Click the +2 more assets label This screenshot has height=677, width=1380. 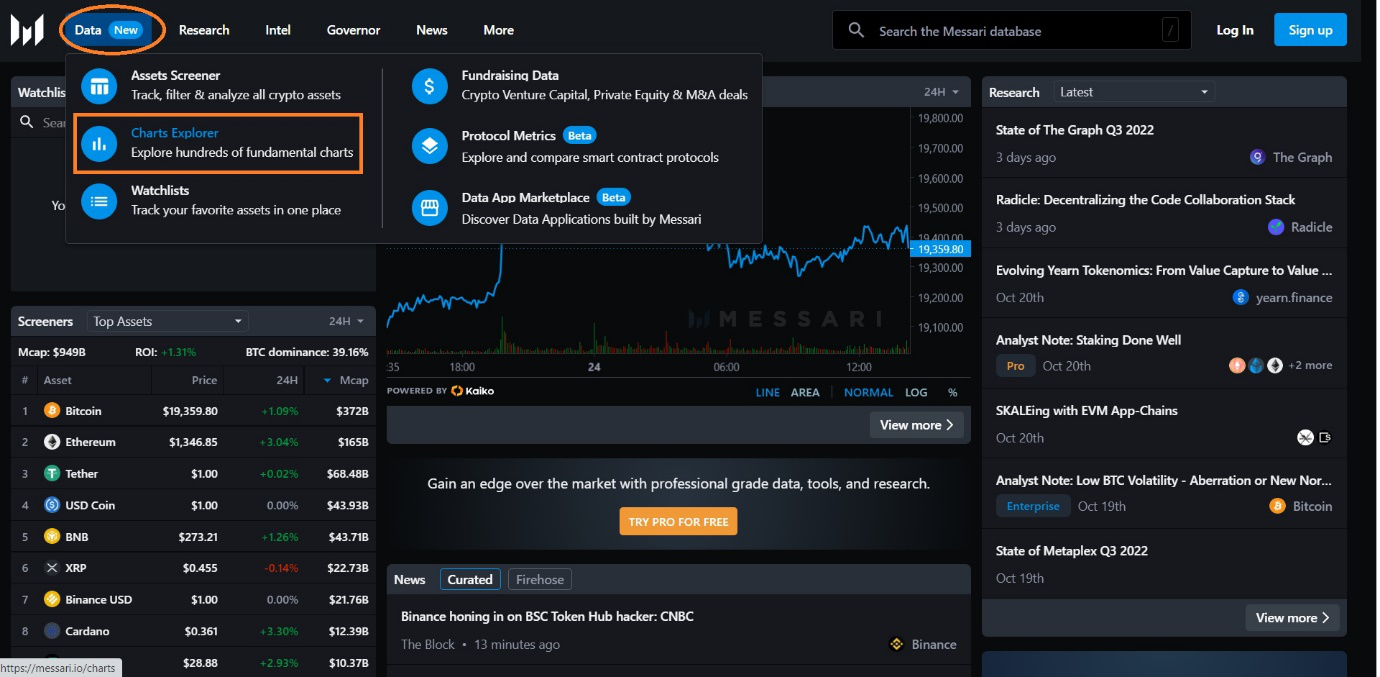pos(1310,366)
